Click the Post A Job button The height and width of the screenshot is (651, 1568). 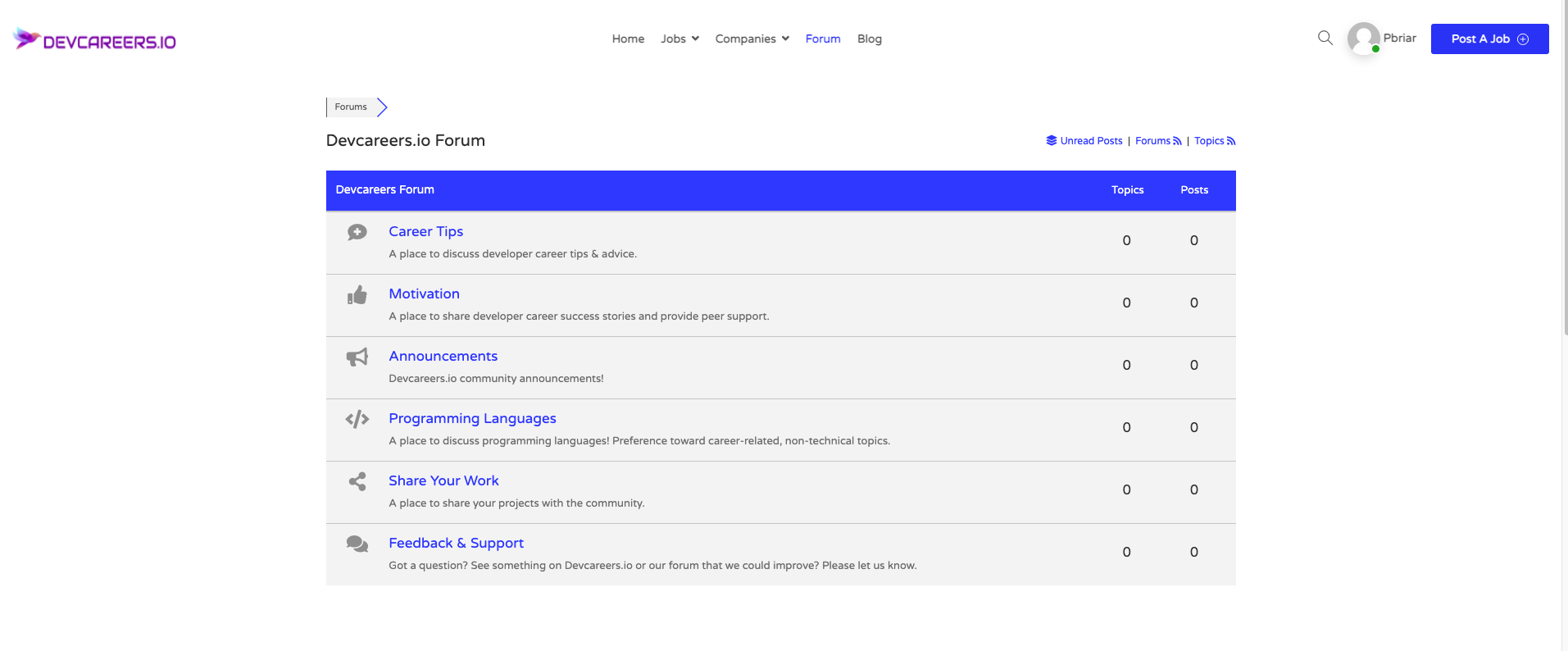tap(1489, 39)
